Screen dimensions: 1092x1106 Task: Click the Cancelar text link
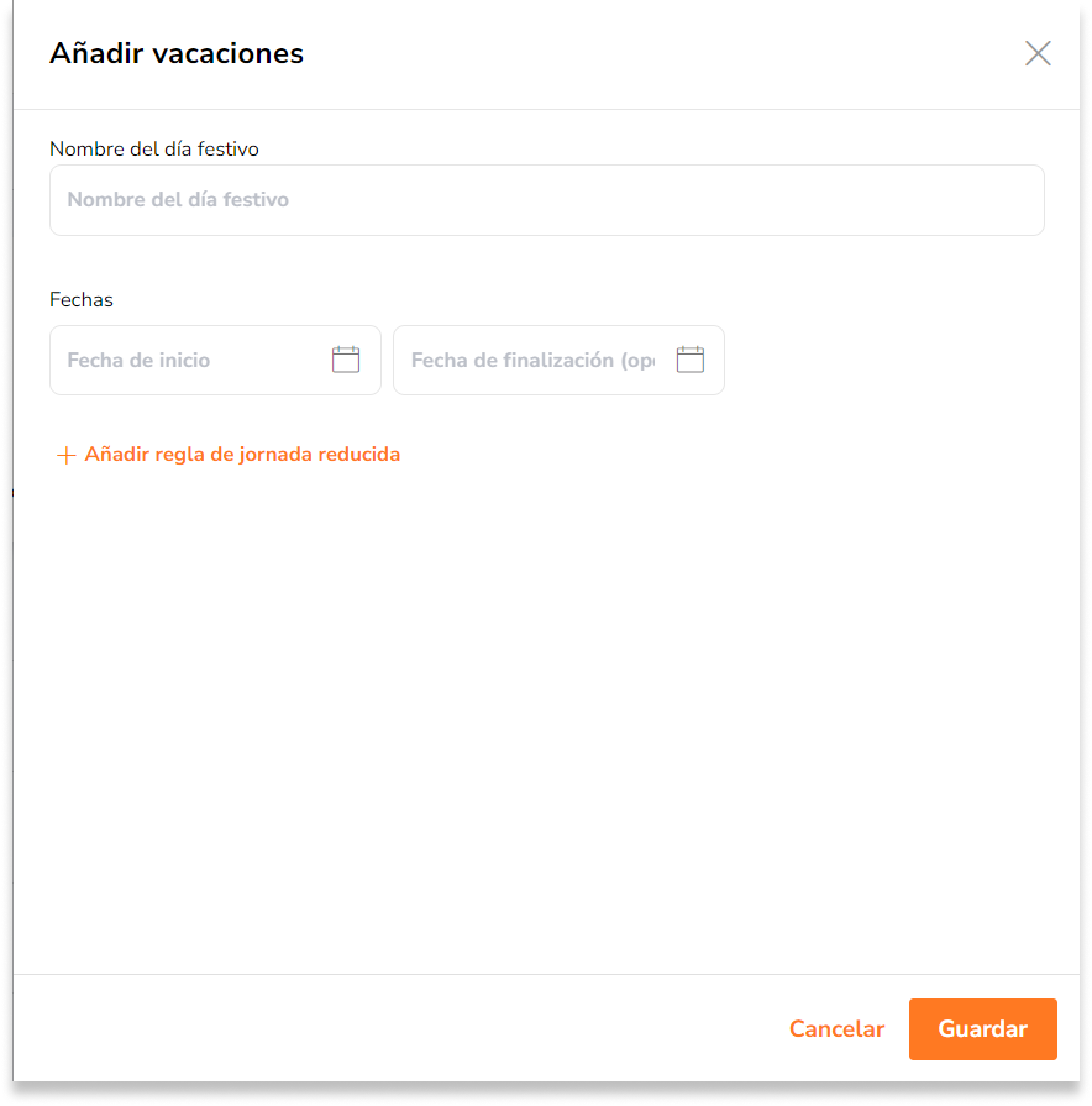pos(836,1029)
